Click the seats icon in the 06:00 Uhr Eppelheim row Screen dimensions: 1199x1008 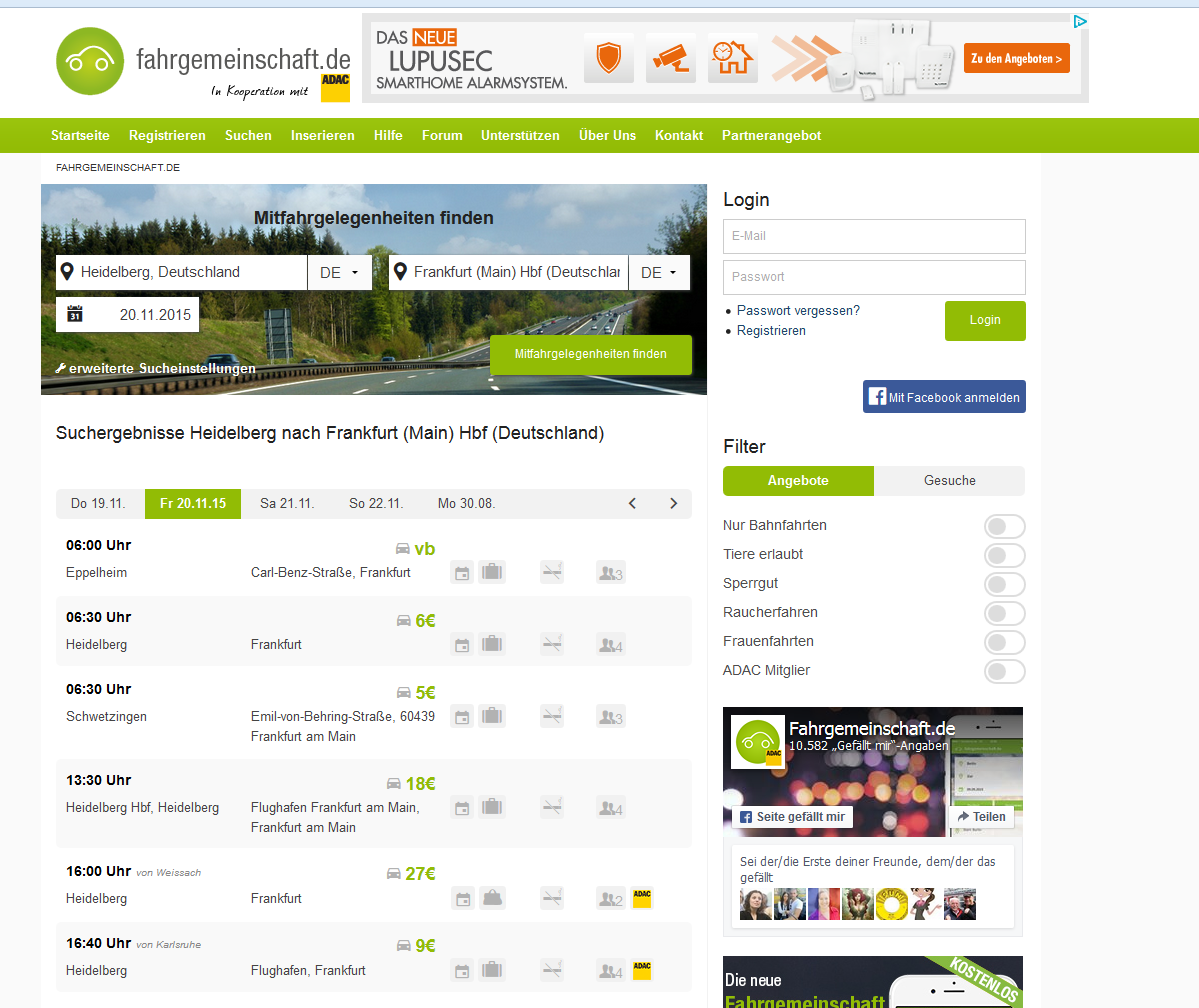click(611, 573)
